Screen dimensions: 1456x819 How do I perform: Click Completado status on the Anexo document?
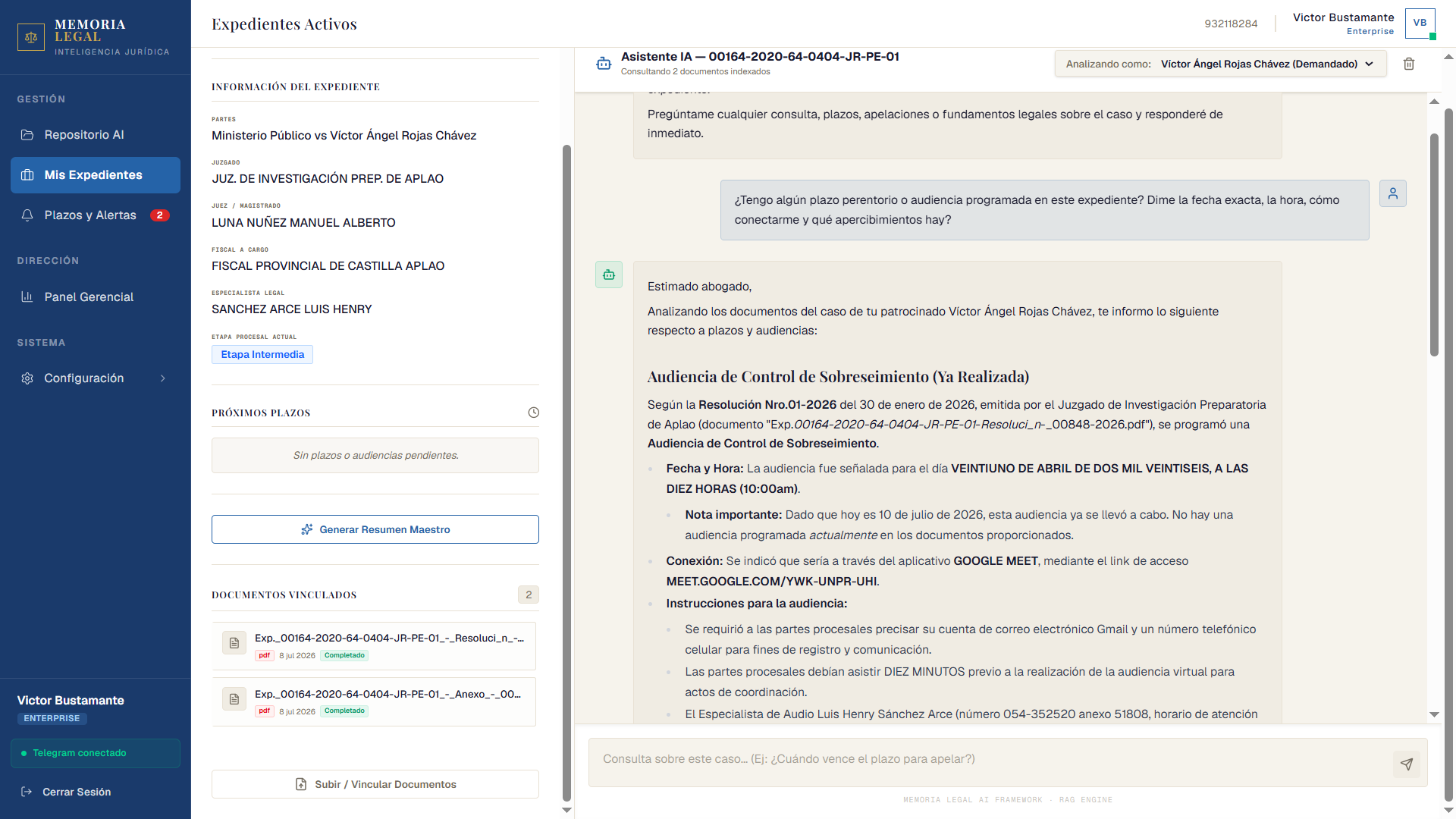pyautogui.click(x=344, y=711)
